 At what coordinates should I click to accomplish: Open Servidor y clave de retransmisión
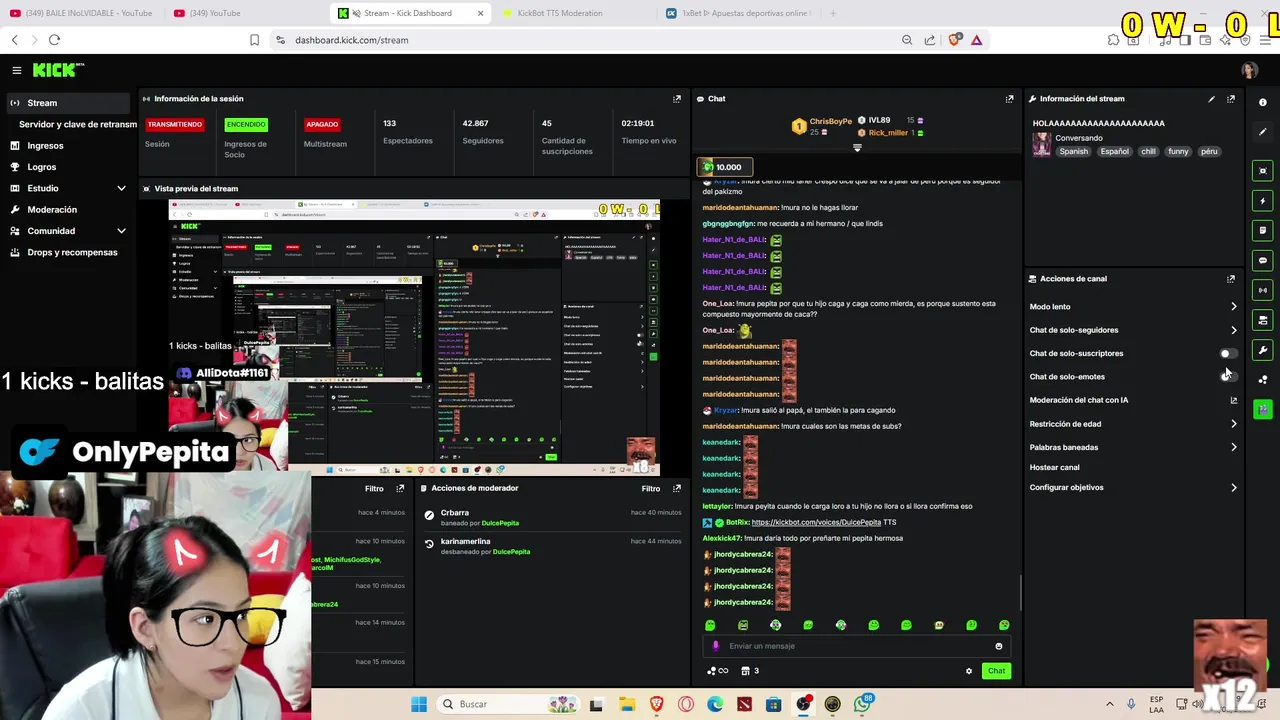(x=78, y=124)
